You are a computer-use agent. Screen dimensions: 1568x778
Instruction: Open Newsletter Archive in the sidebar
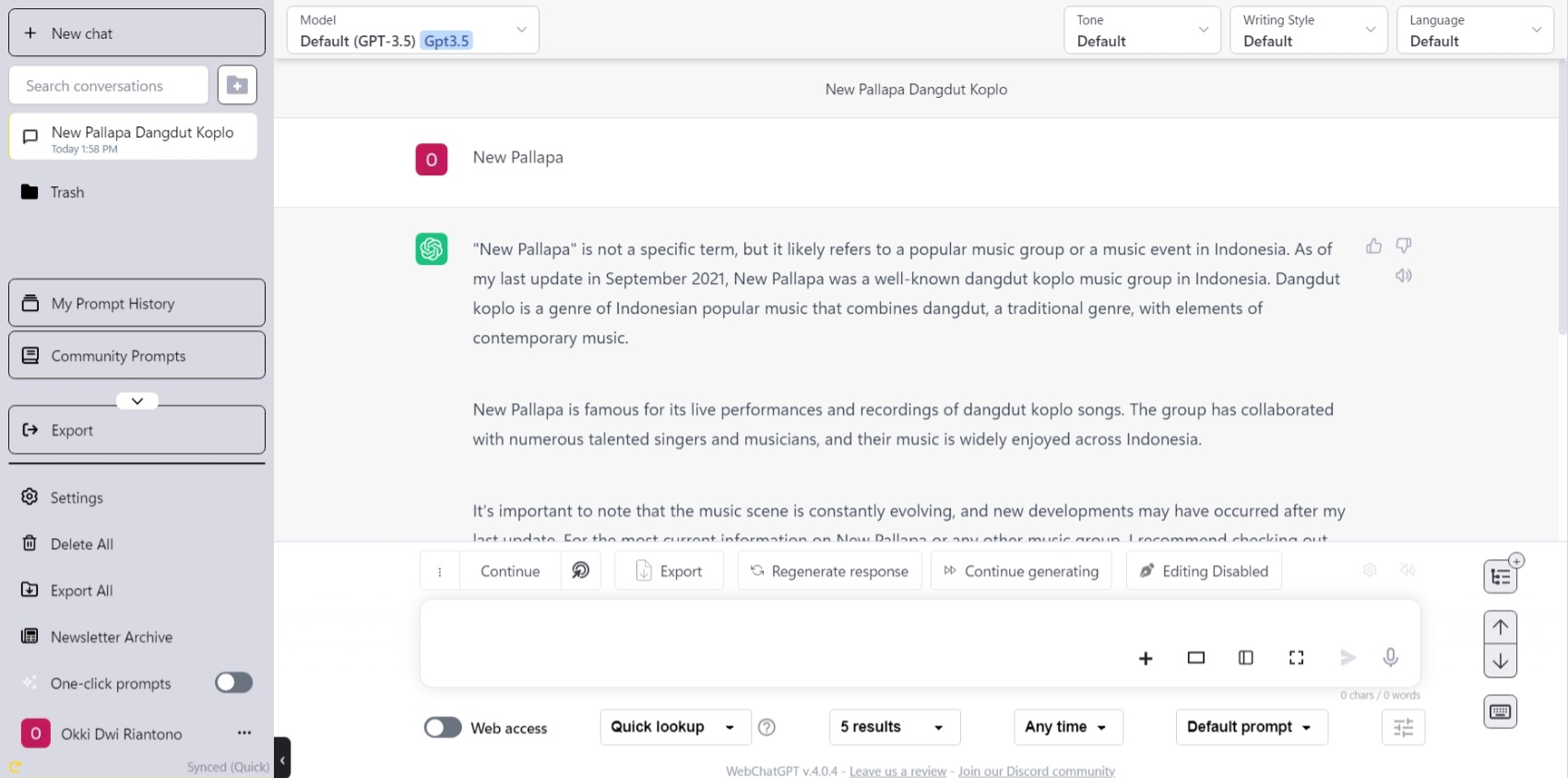click(x=137, y=637)
